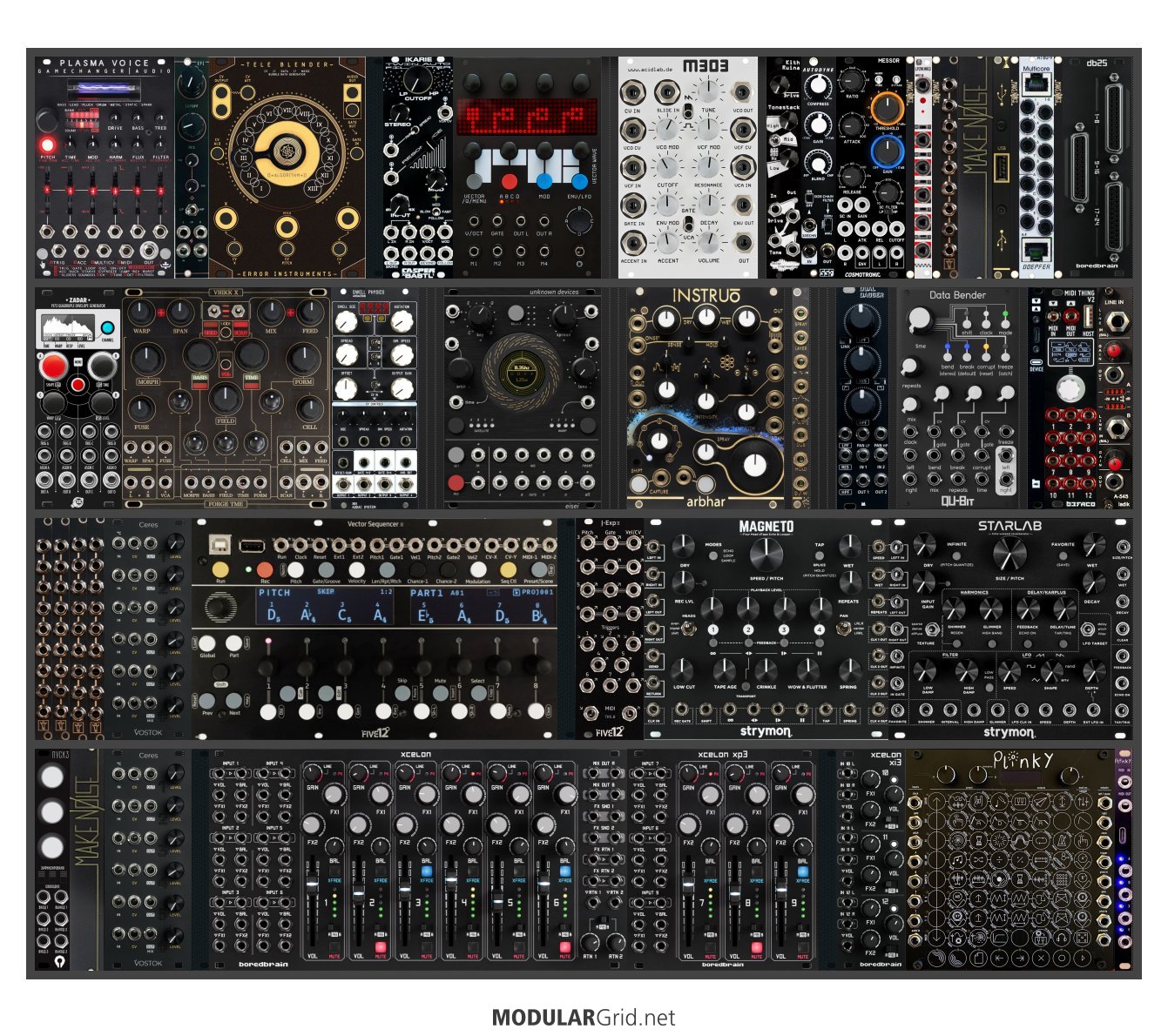Click the WOW & FLUTTER knob on Magneto
1168x1036 pixels.
tap(807, 669)
